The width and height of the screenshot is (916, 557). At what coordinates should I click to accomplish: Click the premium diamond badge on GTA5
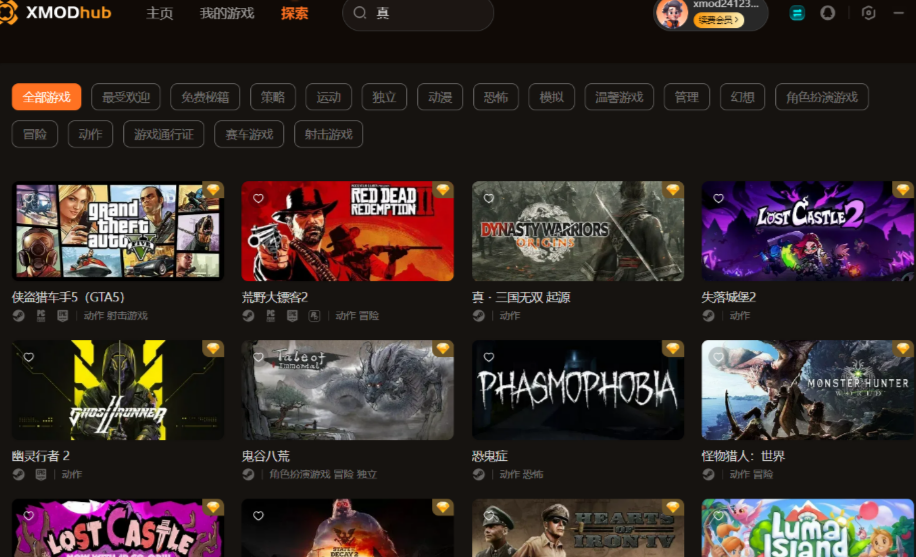click(x=213, y=189)
